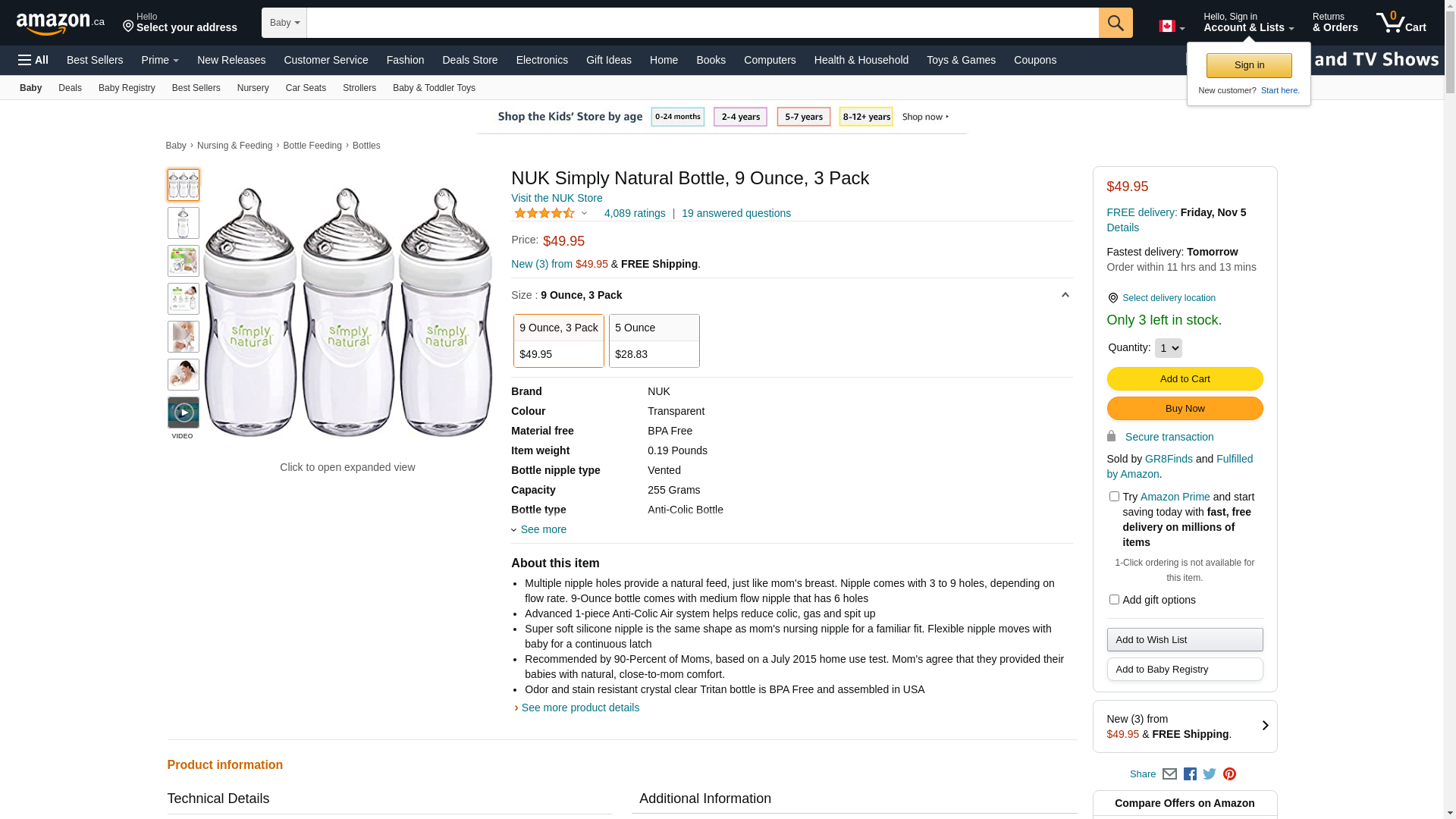1456x819 pixels.
Task: Open the All hamburger menu
Action: pyautogui.click(x=33, y=60)
